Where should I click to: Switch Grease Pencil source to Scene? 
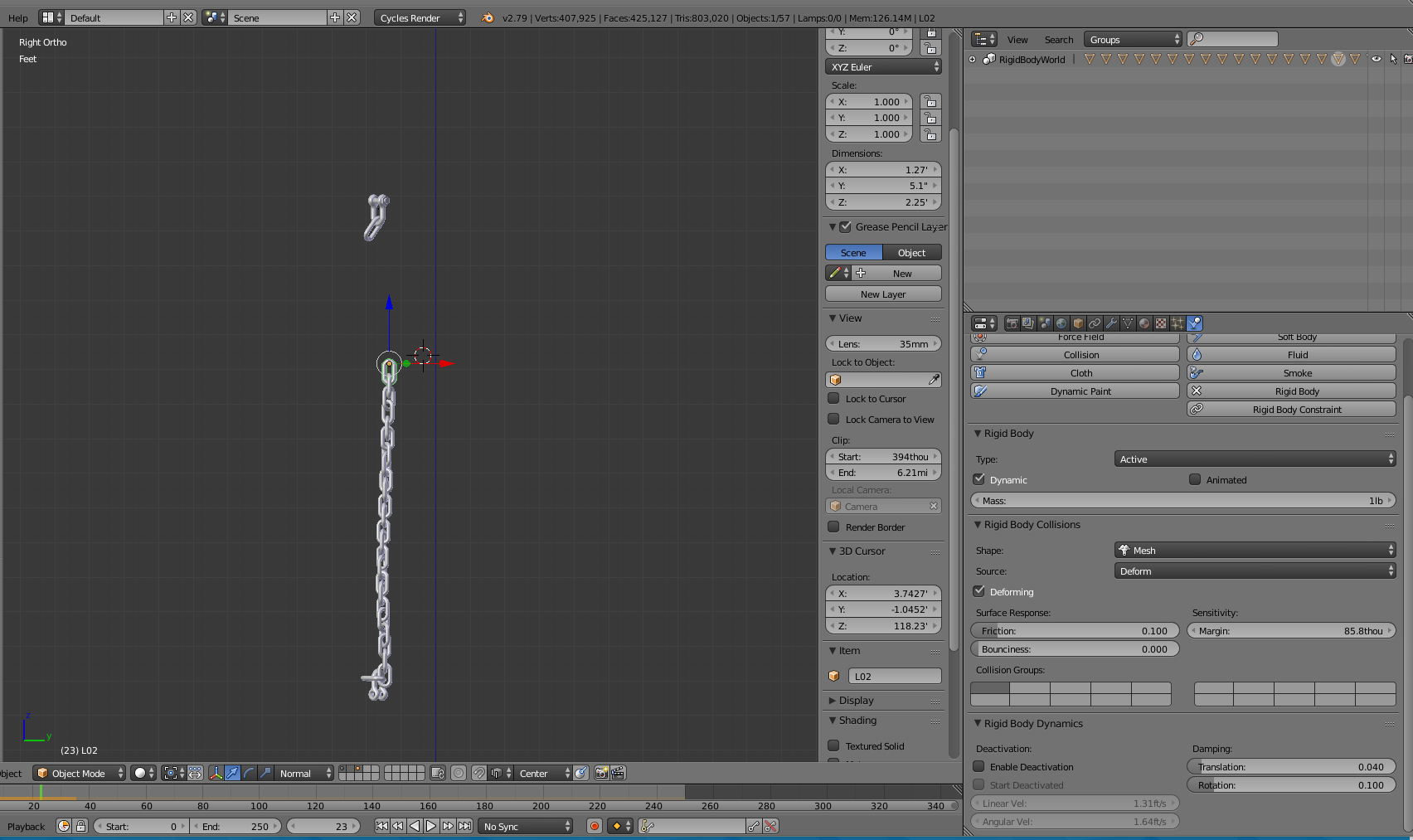(853, 252)
